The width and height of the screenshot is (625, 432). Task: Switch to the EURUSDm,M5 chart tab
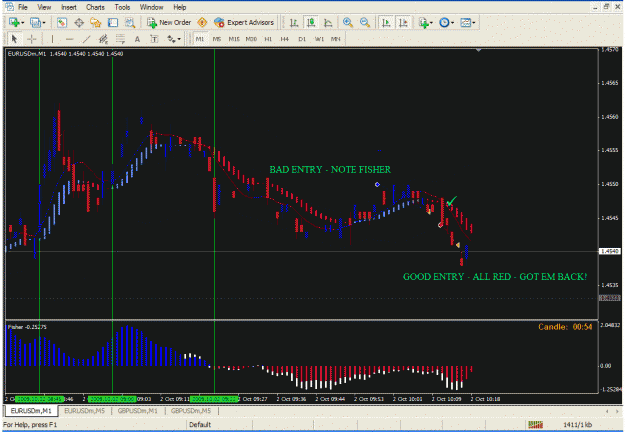click(x=85, y=410)
